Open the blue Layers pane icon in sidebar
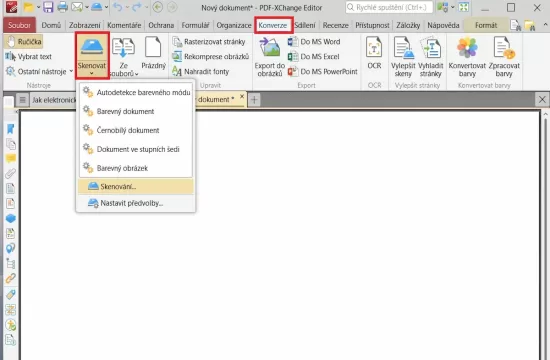The image size is (550, 360). (x=11, y=218)
